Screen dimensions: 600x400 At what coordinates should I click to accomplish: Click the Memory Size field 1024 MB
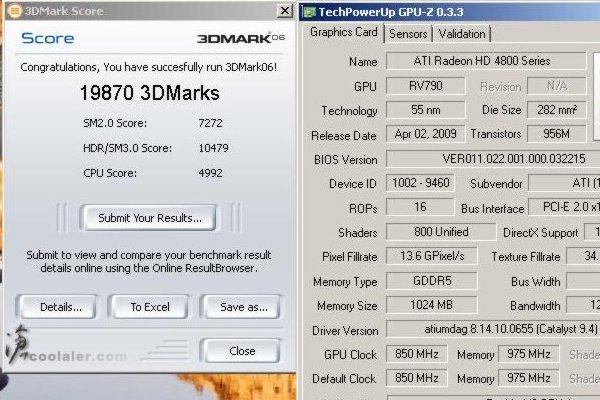point(432,305)
